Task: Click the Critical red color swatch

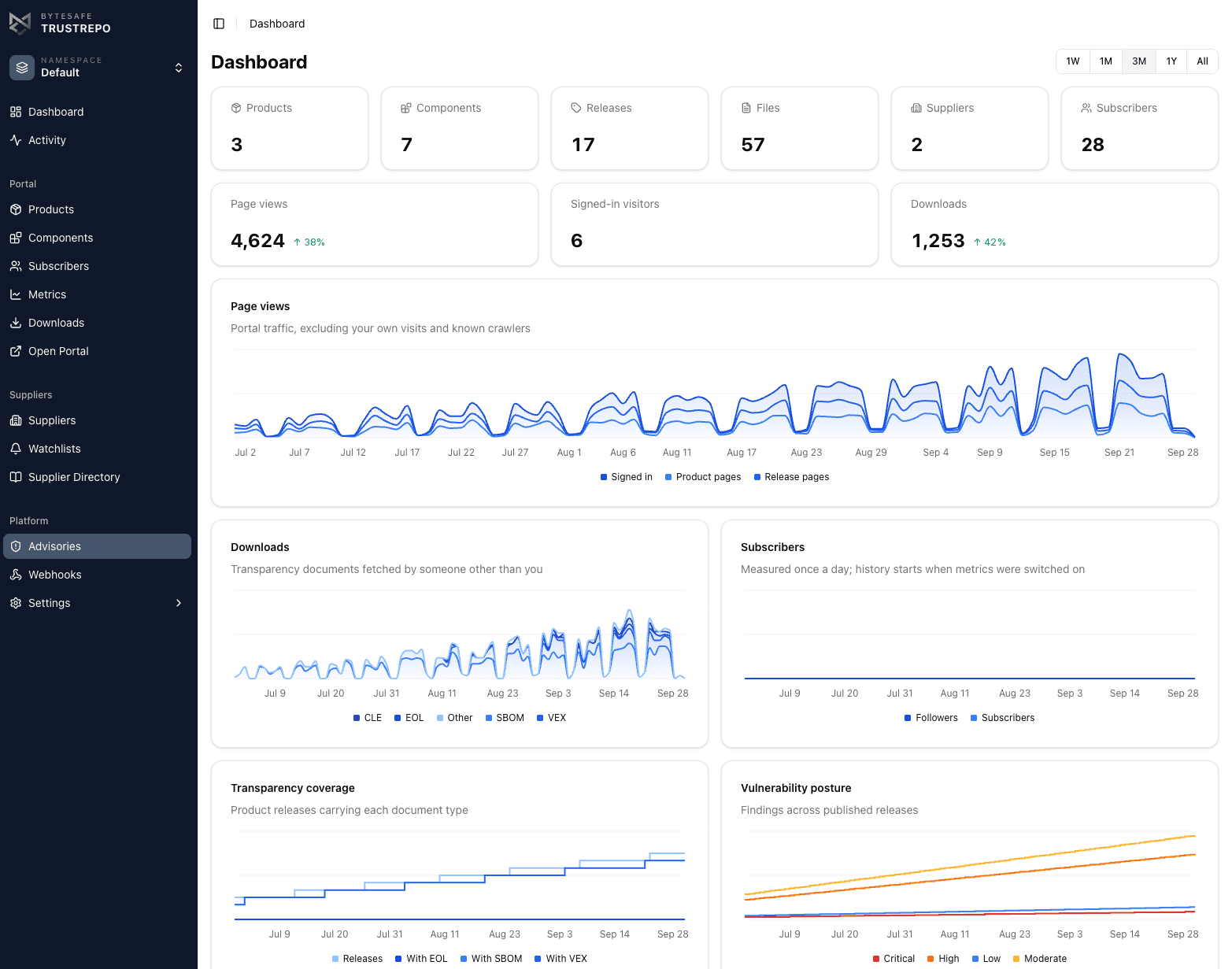Action: click(x=876, y=959)
